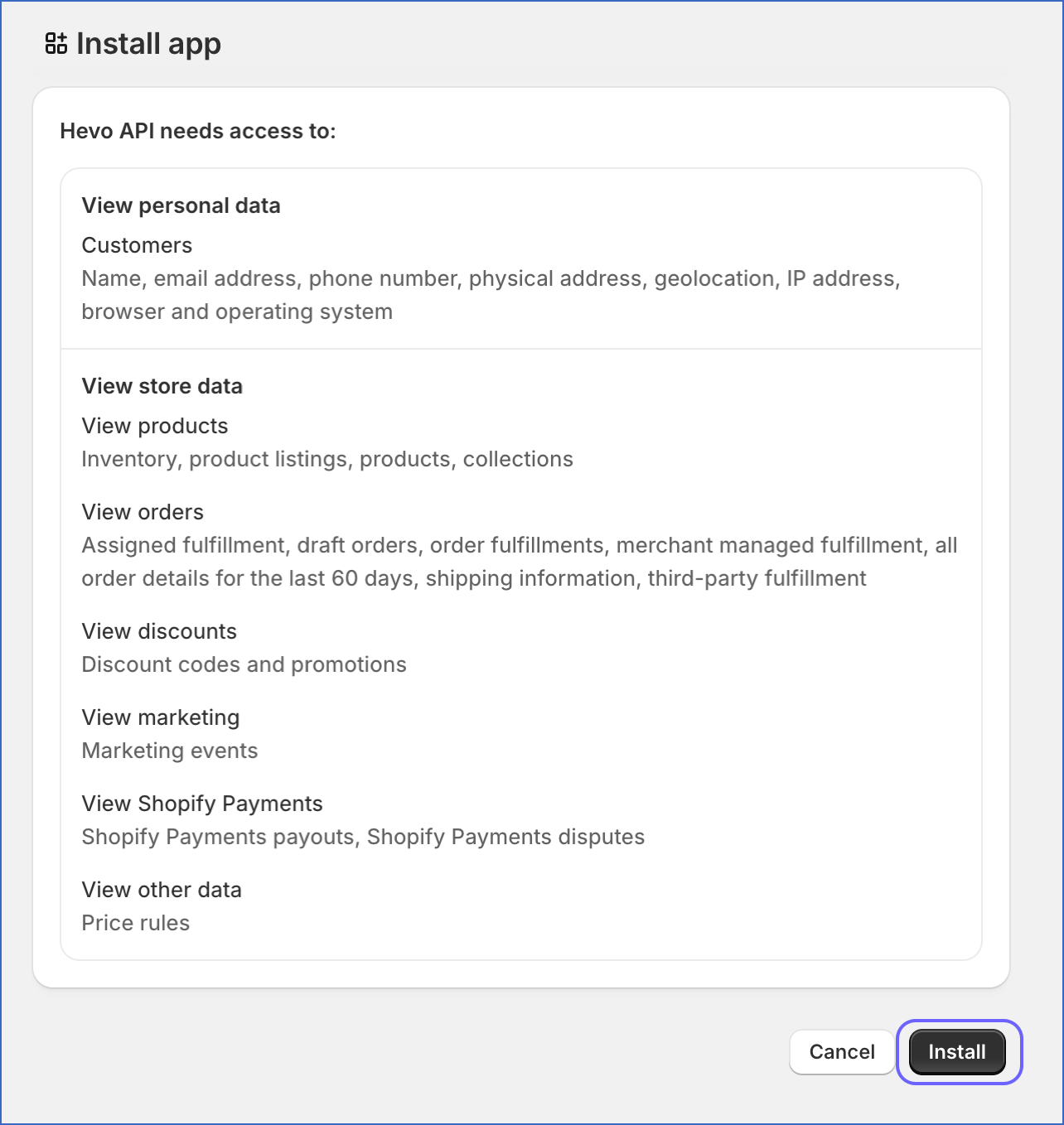
Task: Click the View Shopify Payments permission entry
Action: pyautogui.click(x=201, y=804)
